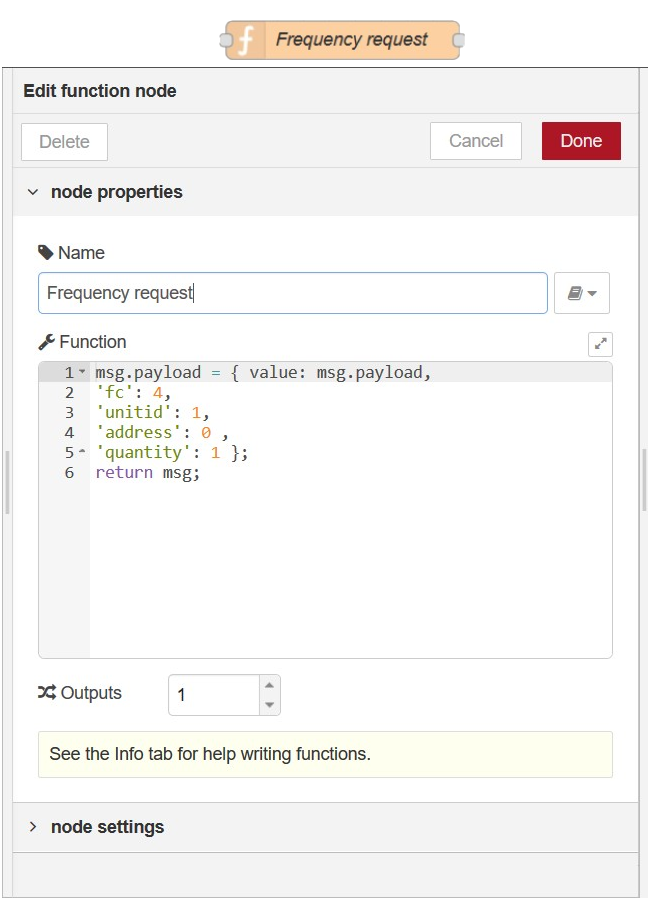
Task: Click the node's right output port
Action: pos(459,40)
